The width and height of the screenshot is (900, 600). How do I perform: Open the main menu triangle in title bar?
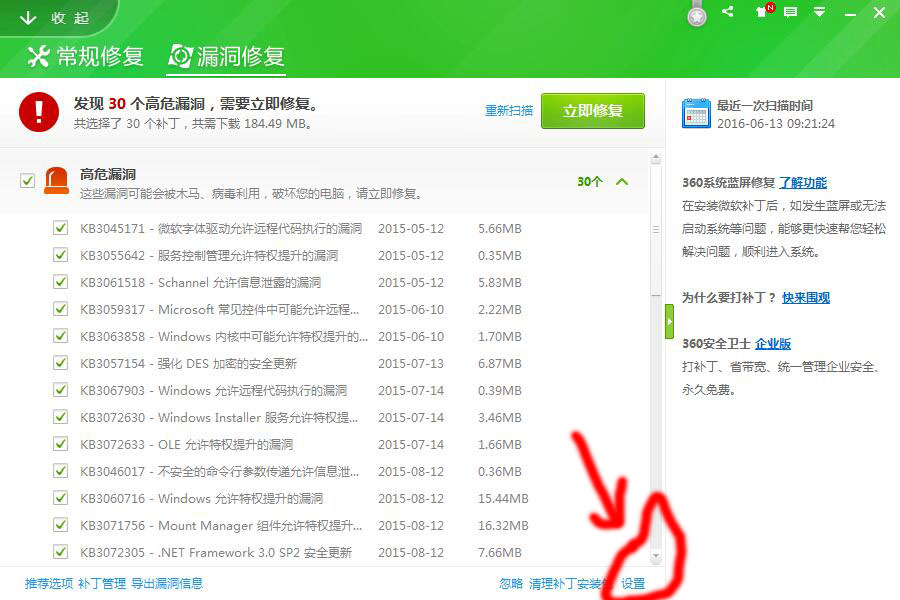pyautogui.click(x=822, y=14)
